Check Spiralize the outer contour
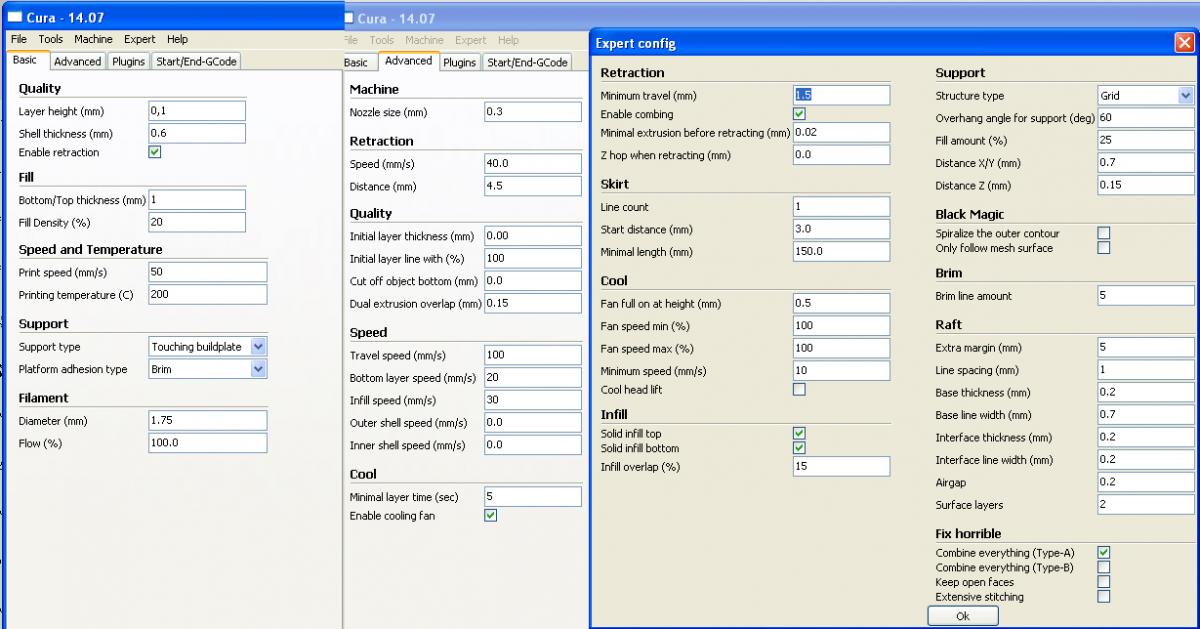 (1103, 233)
